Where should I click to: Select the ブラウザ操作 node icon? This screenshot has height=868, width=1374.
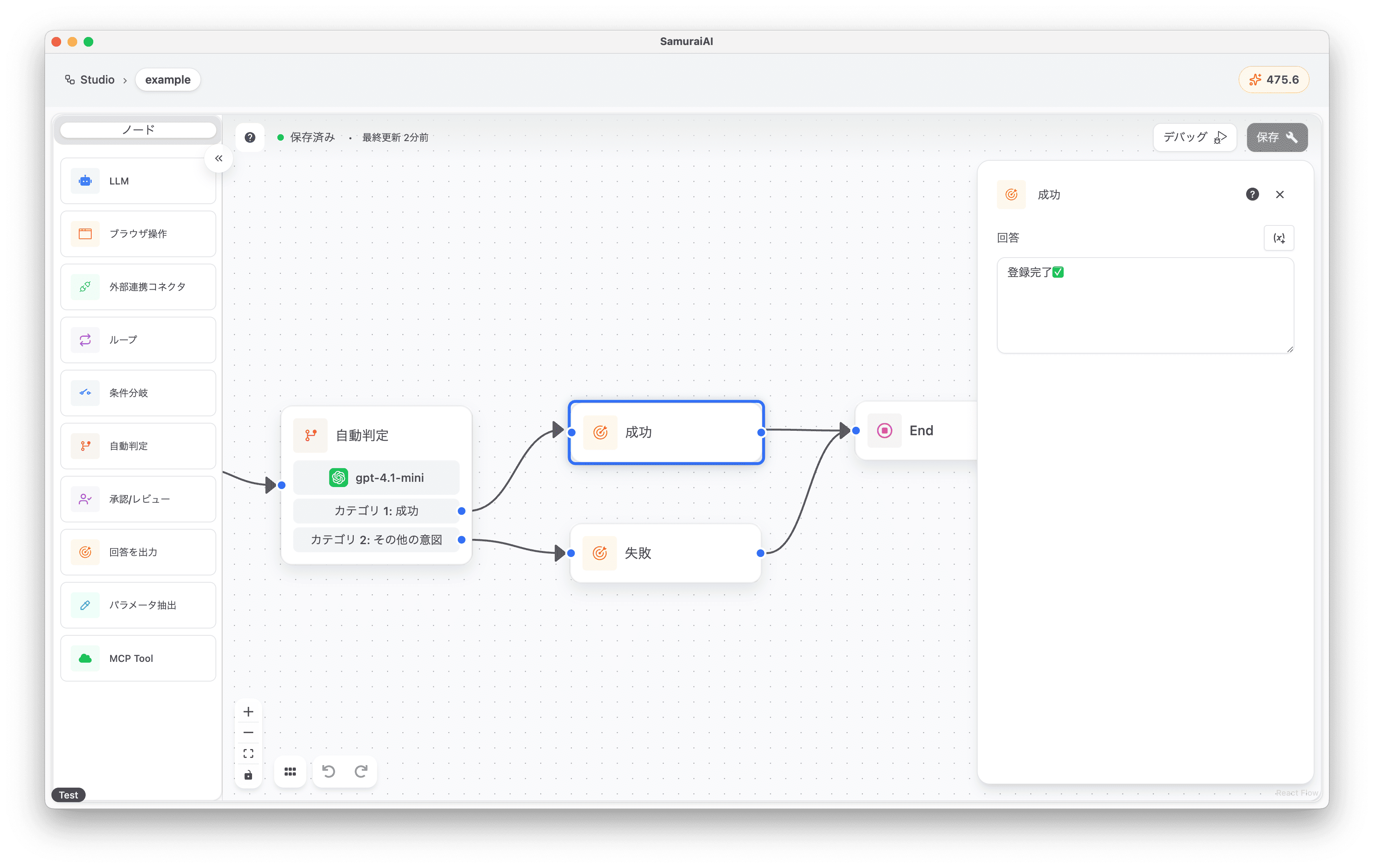pos(85,234)
